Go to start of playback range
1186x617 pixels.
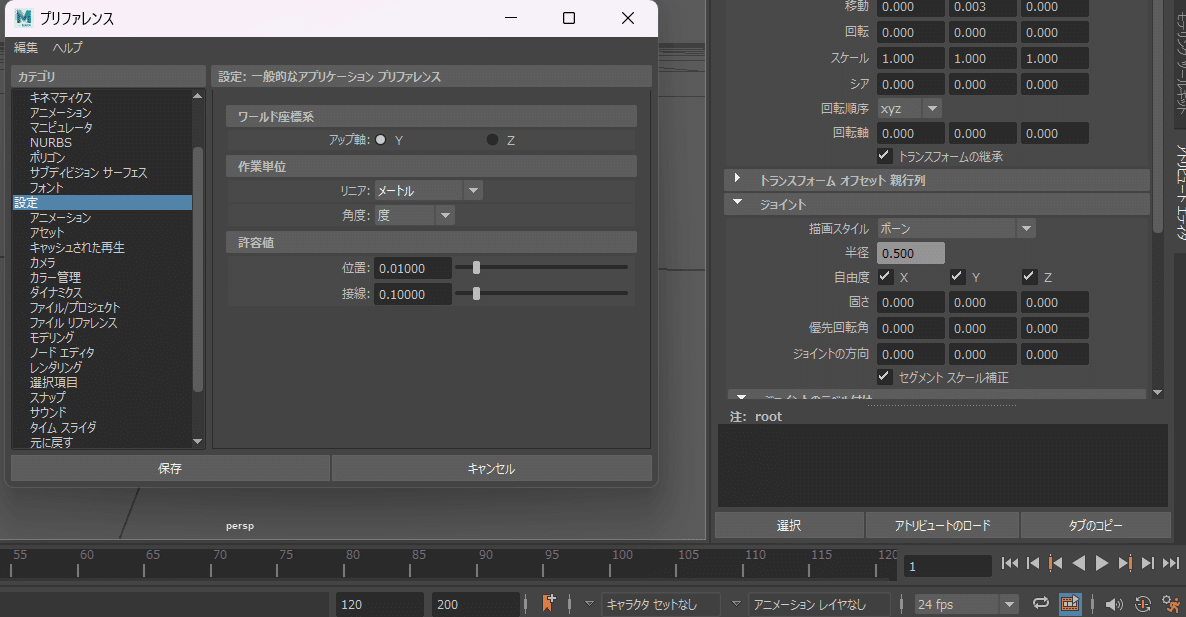coord(1010,563)
